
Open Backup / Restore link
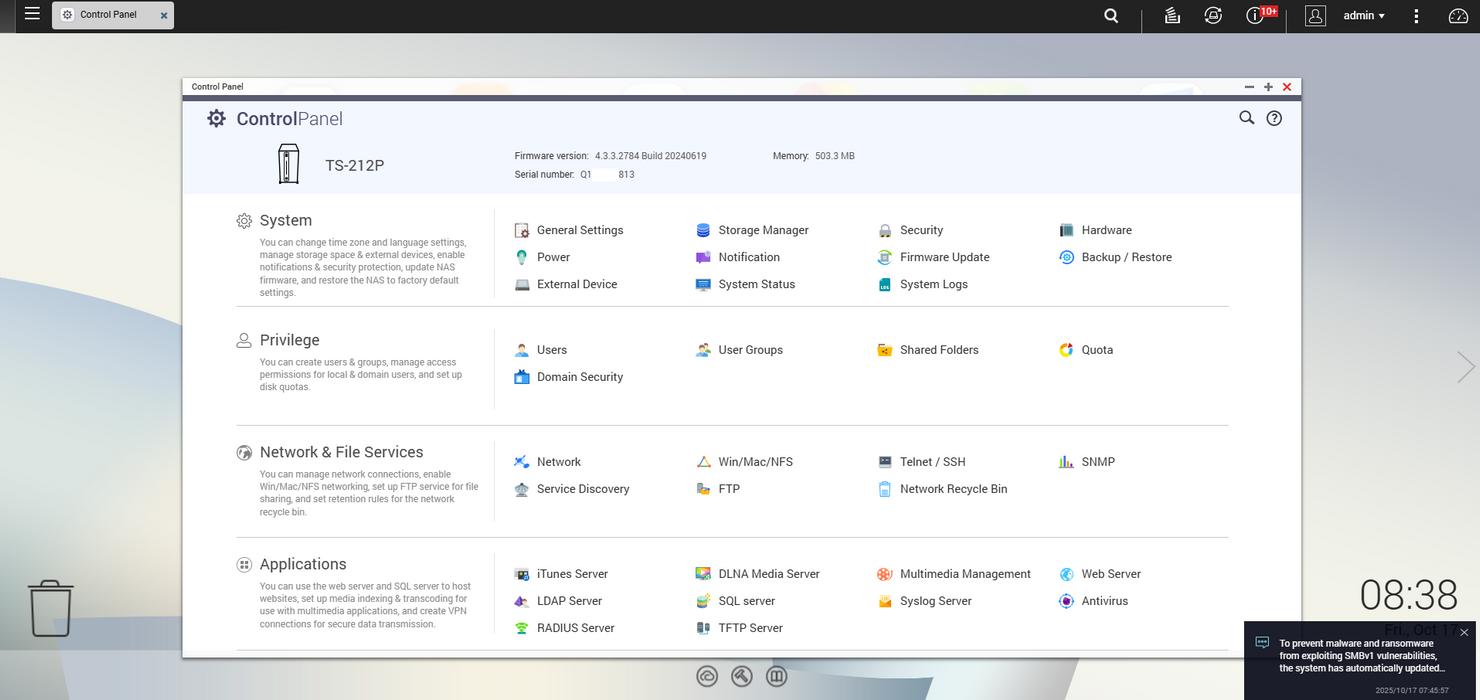[x=1126, y=257]
